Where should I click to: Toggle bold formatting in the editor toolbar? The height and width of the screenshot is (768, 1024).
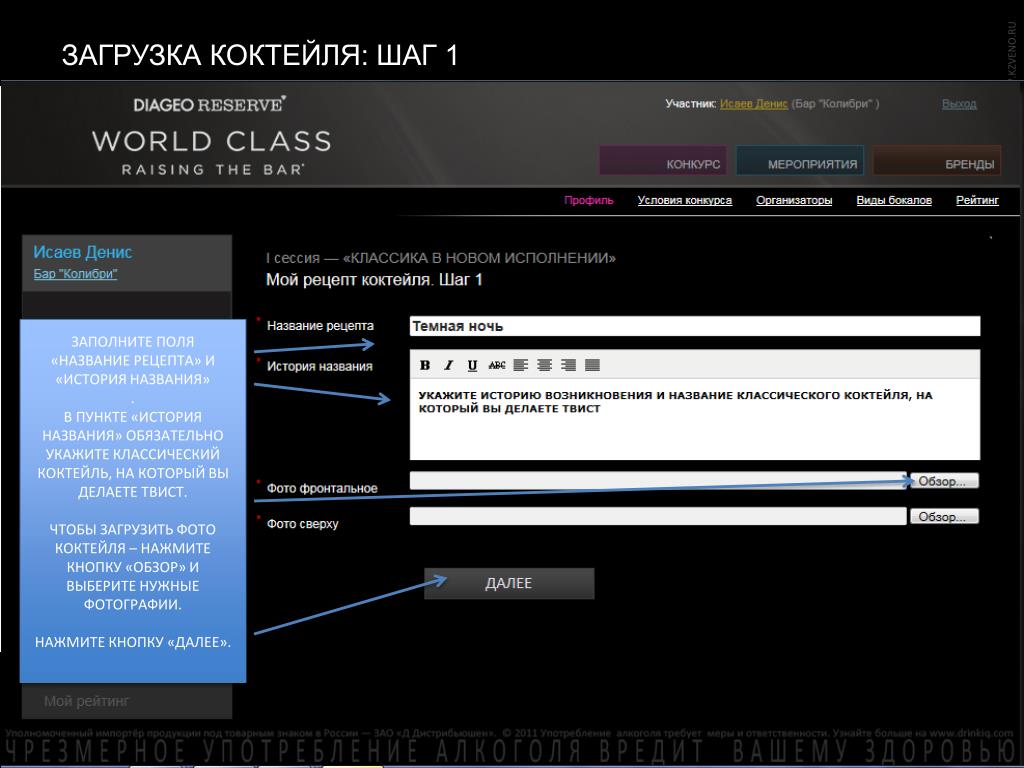[x=425, y=365]
